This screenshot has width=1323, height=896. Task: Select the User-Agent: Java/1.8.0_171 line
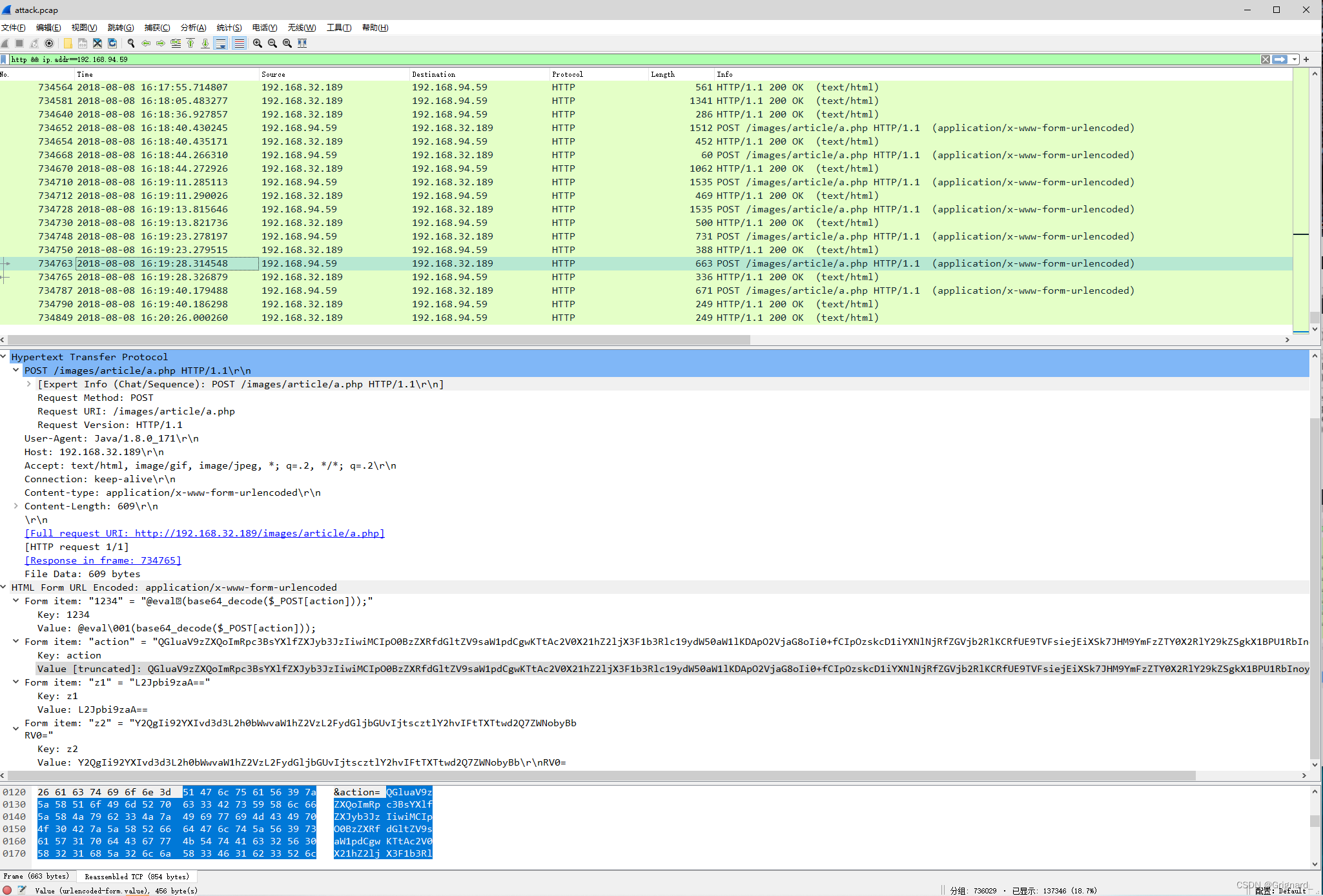pos(112,438)
